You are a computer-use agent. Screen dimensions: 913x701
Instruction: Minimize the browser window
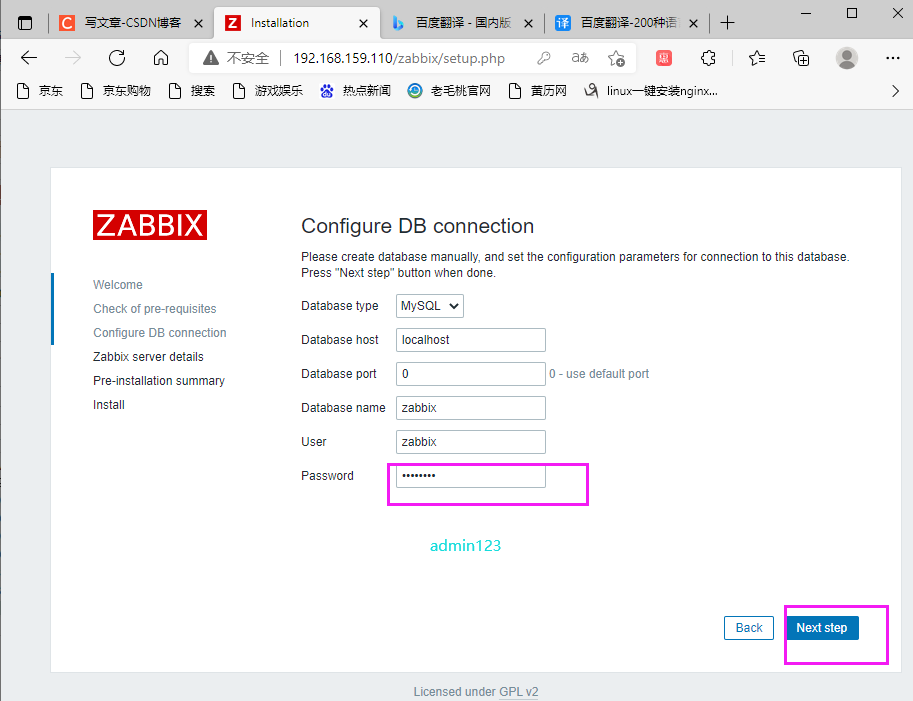coord(806,13)
